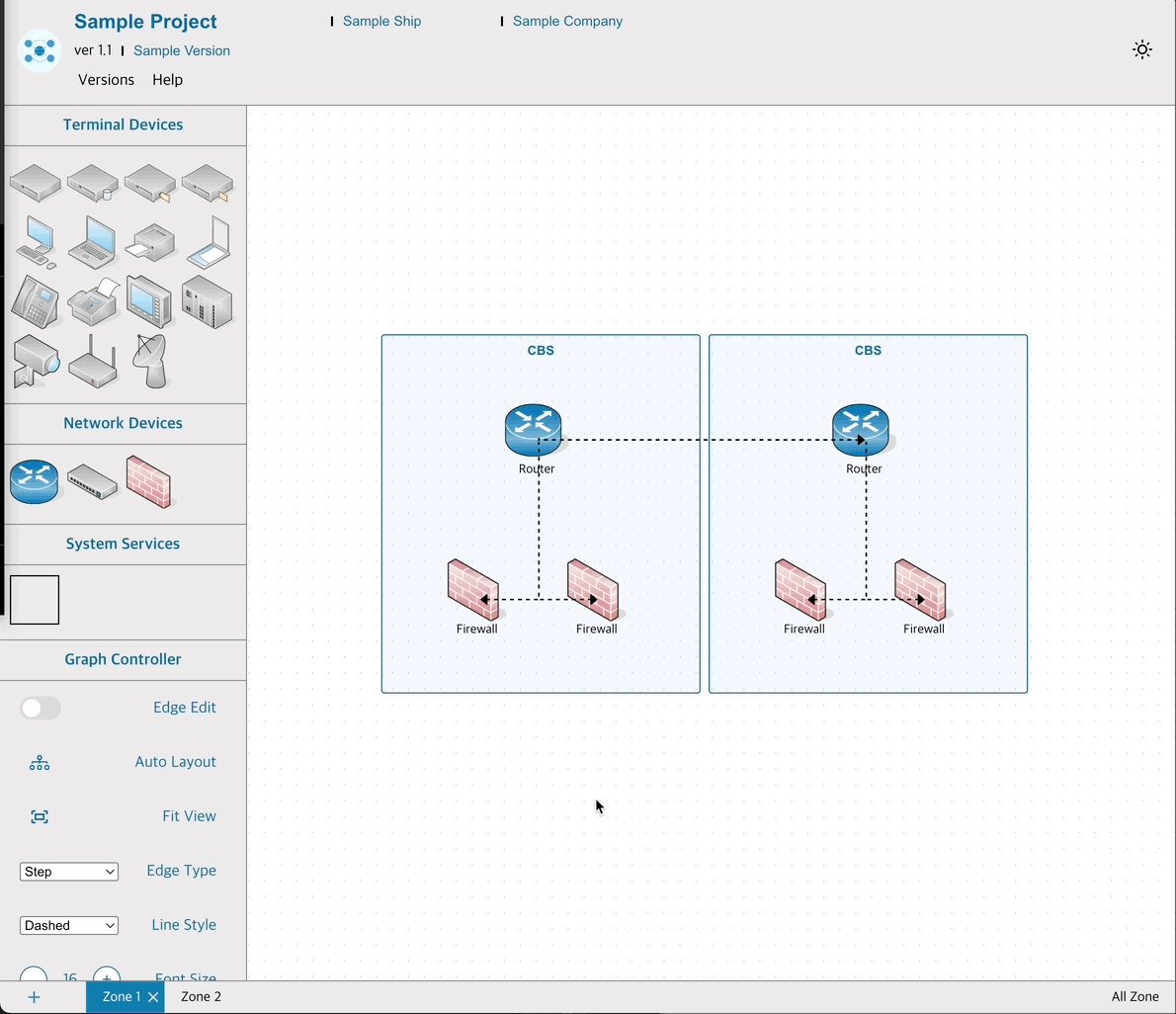Enable the Edge Edit switch
Image resolution: width=1176 pixels, height=1014 pixels.
coord(41,708)
